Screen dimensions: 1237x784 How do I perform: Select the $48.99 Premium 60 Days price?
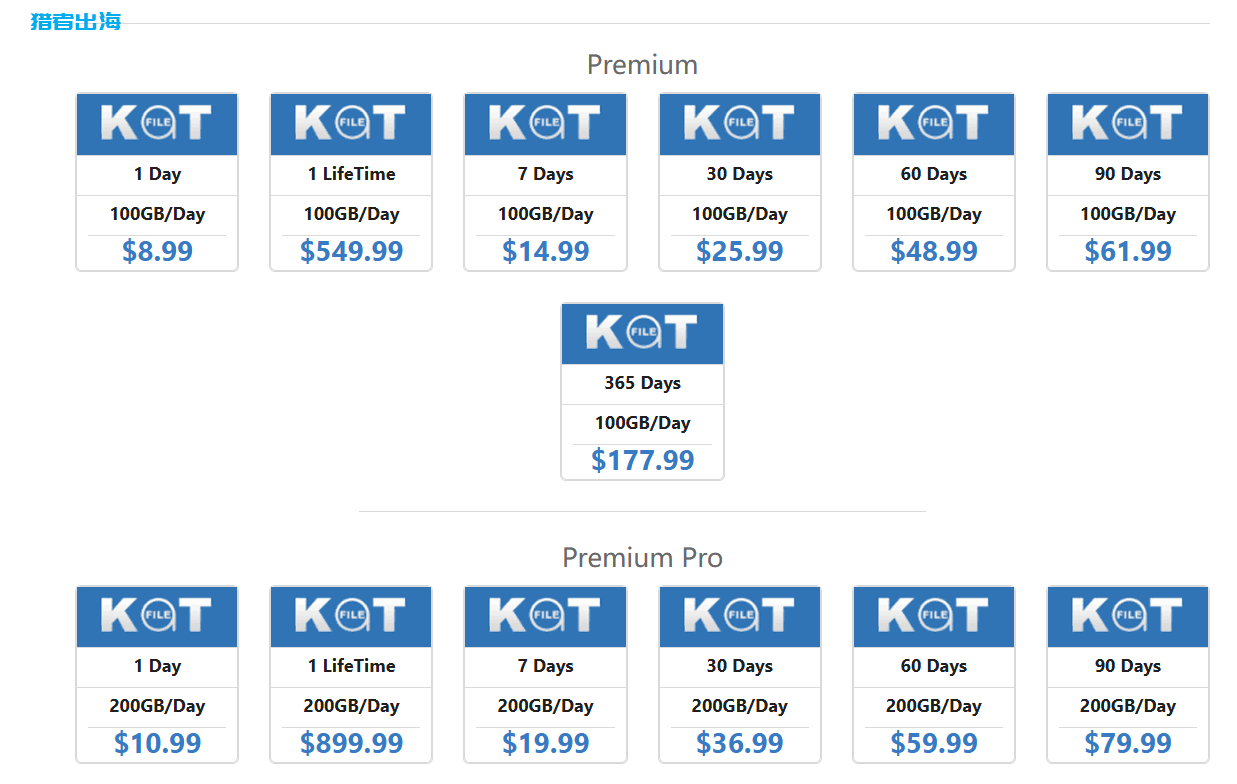934,251
